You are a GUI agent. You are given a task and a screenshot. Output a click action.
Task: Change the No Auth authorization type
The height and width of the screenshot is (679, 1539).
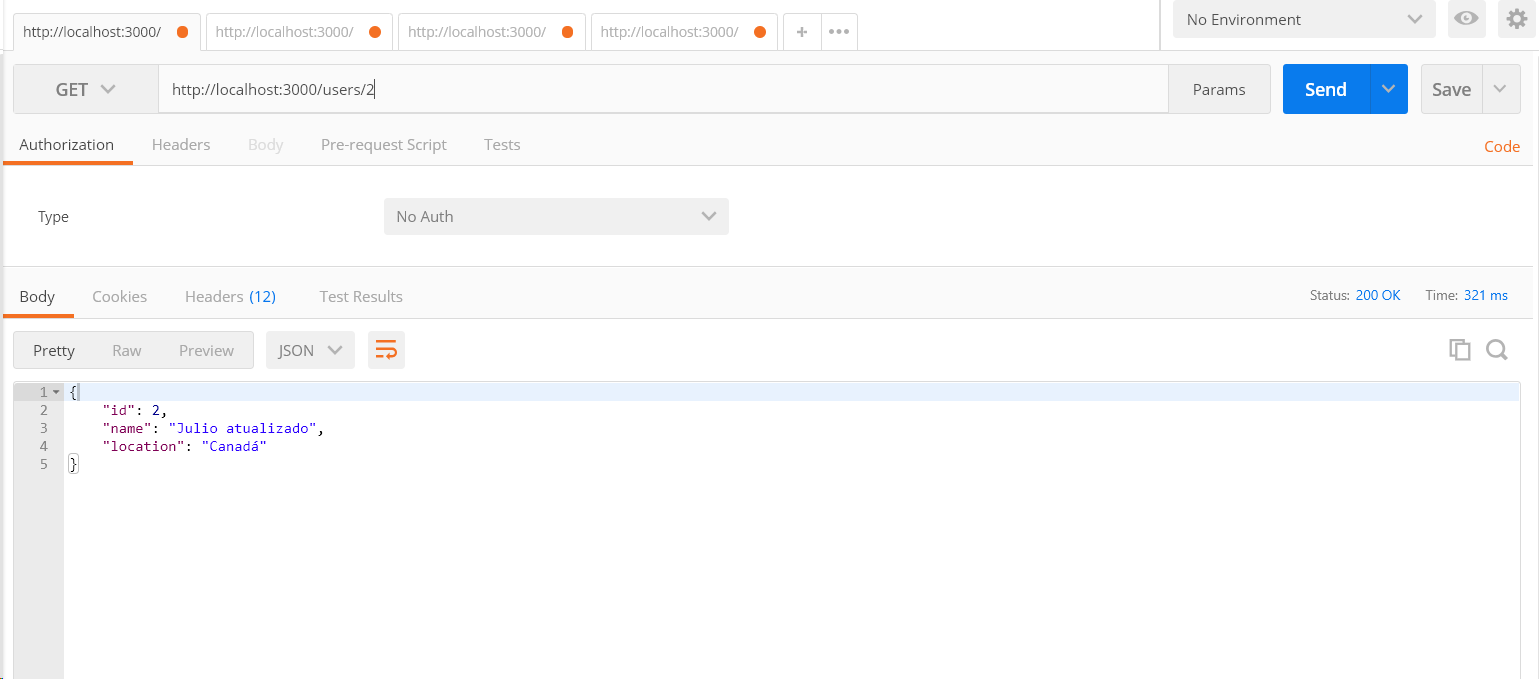pos(555,216)
